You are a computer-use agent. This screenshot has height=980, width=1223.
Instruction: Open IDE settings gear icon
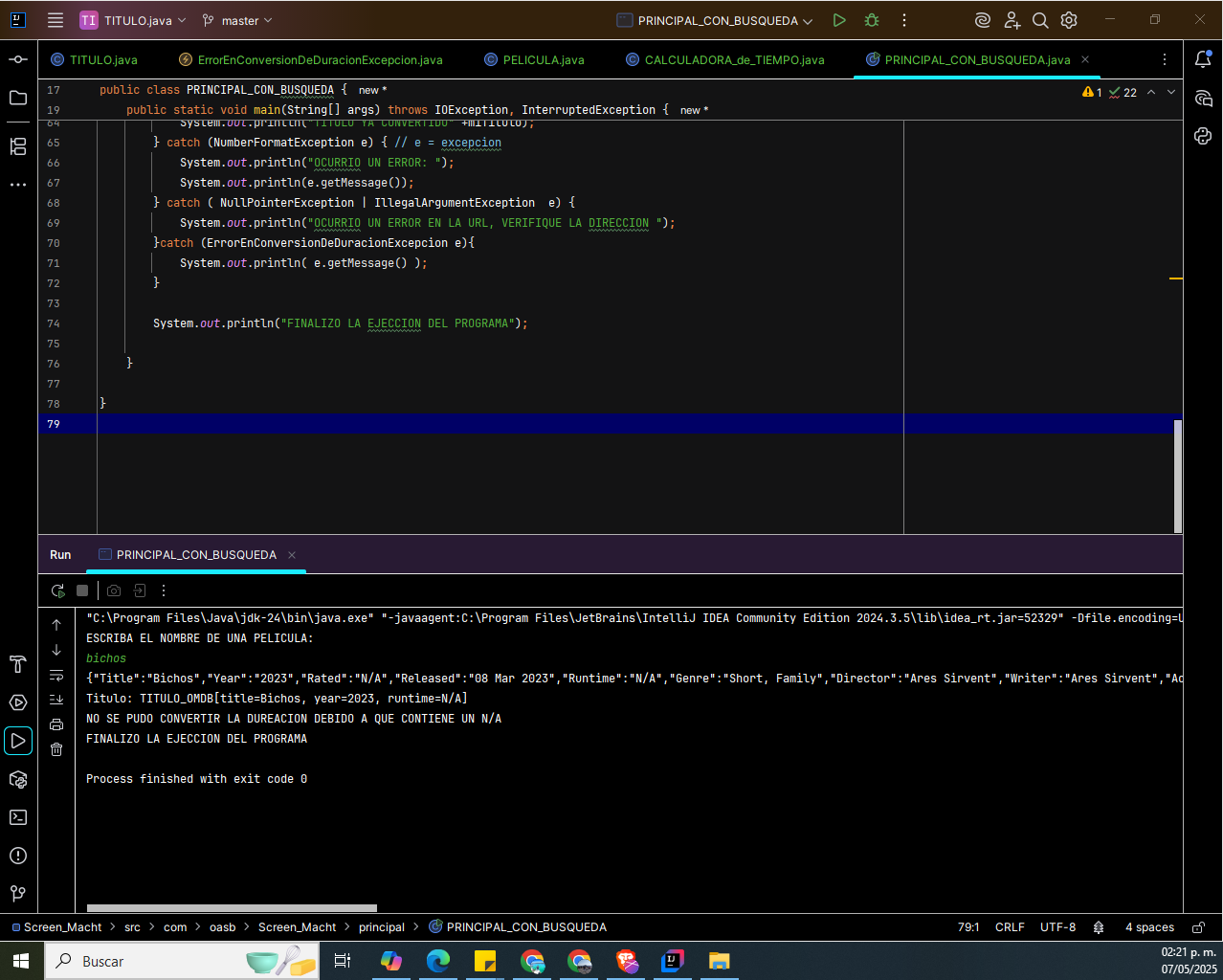tap(1069, 20)
